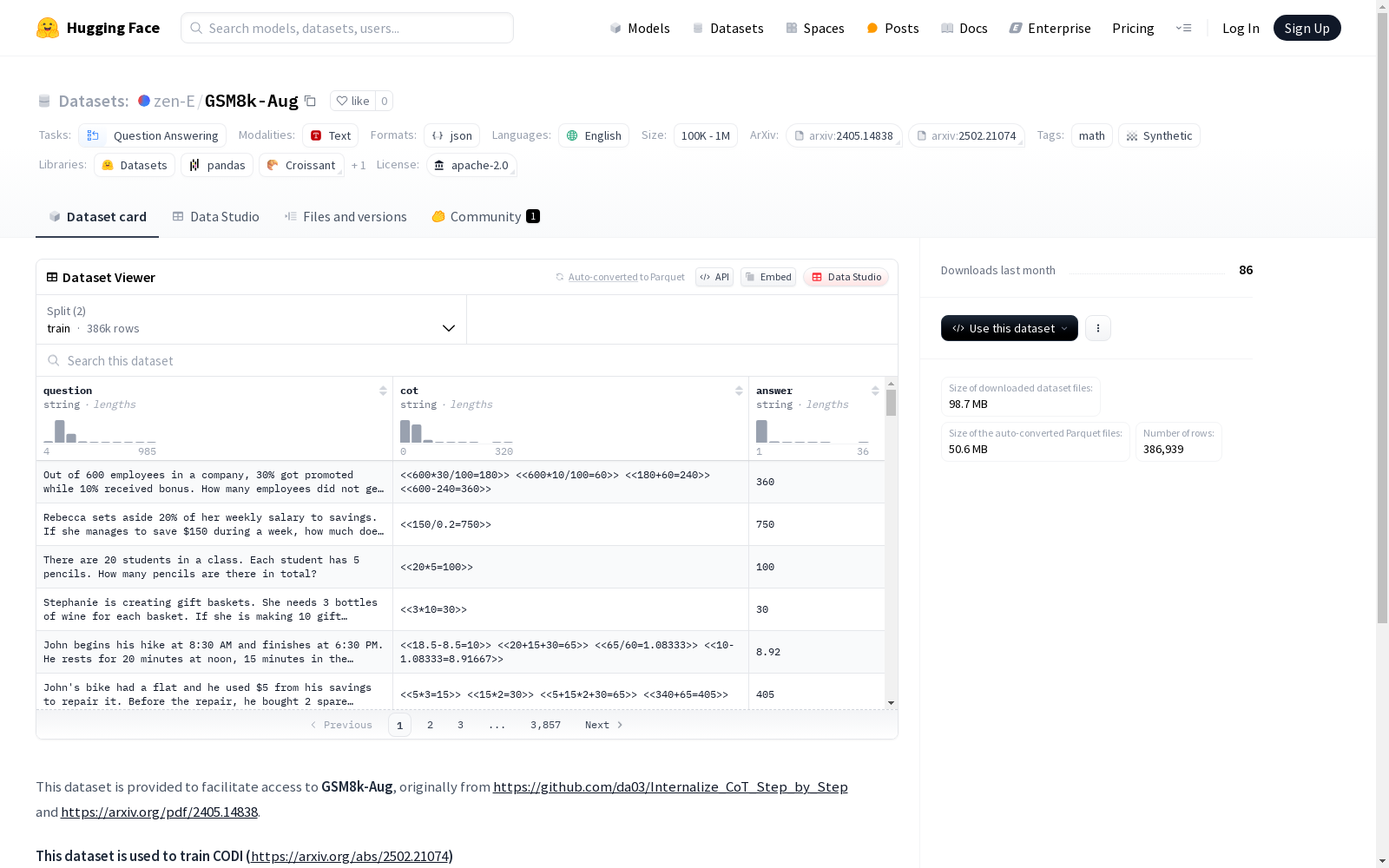The image size is (1389, 868).
Task: Click the 100K - 1M size tag
Action: pyautogui.click(x=705, y=135)
